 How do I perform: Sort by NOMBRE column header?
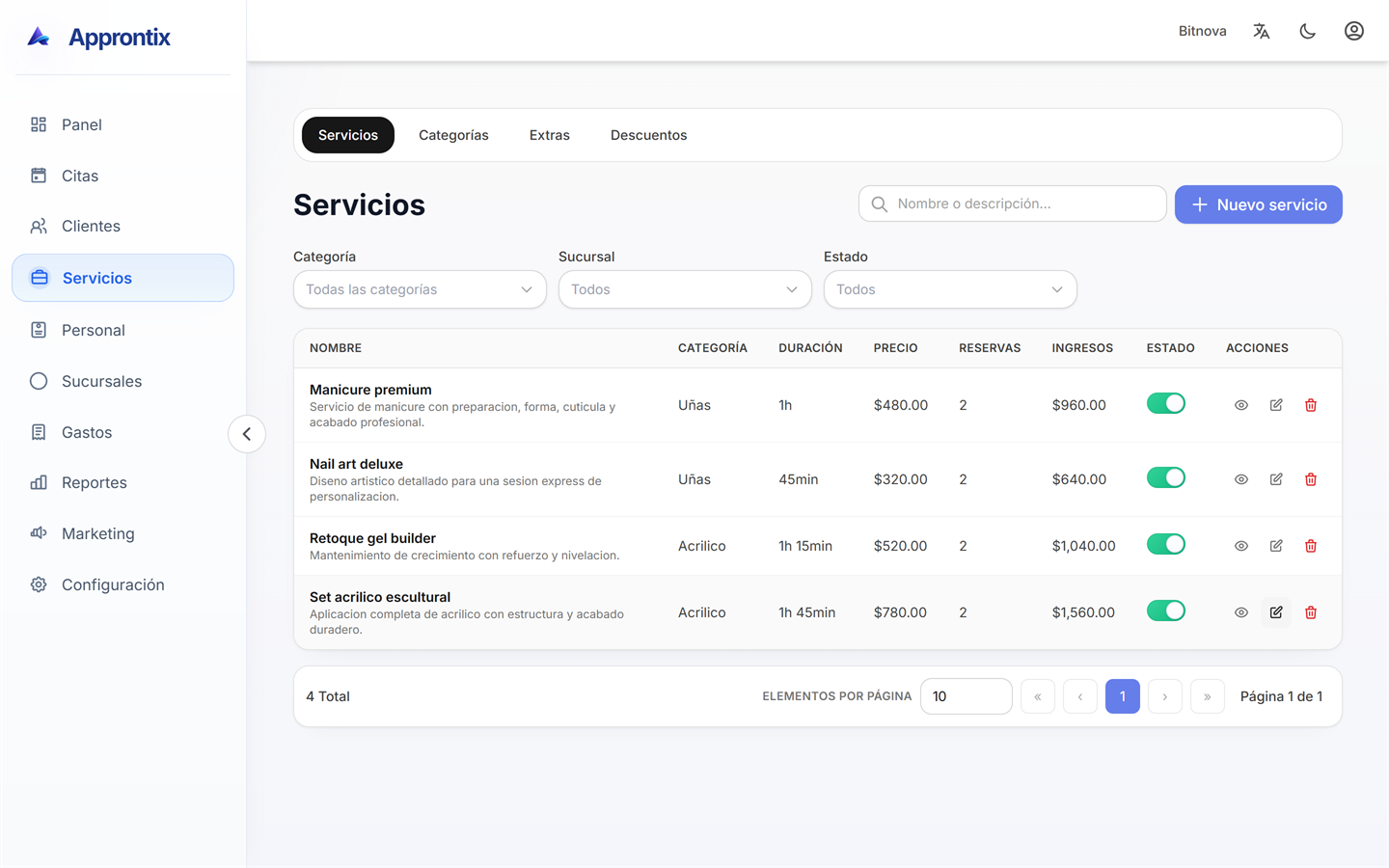[x=336, y=348]
